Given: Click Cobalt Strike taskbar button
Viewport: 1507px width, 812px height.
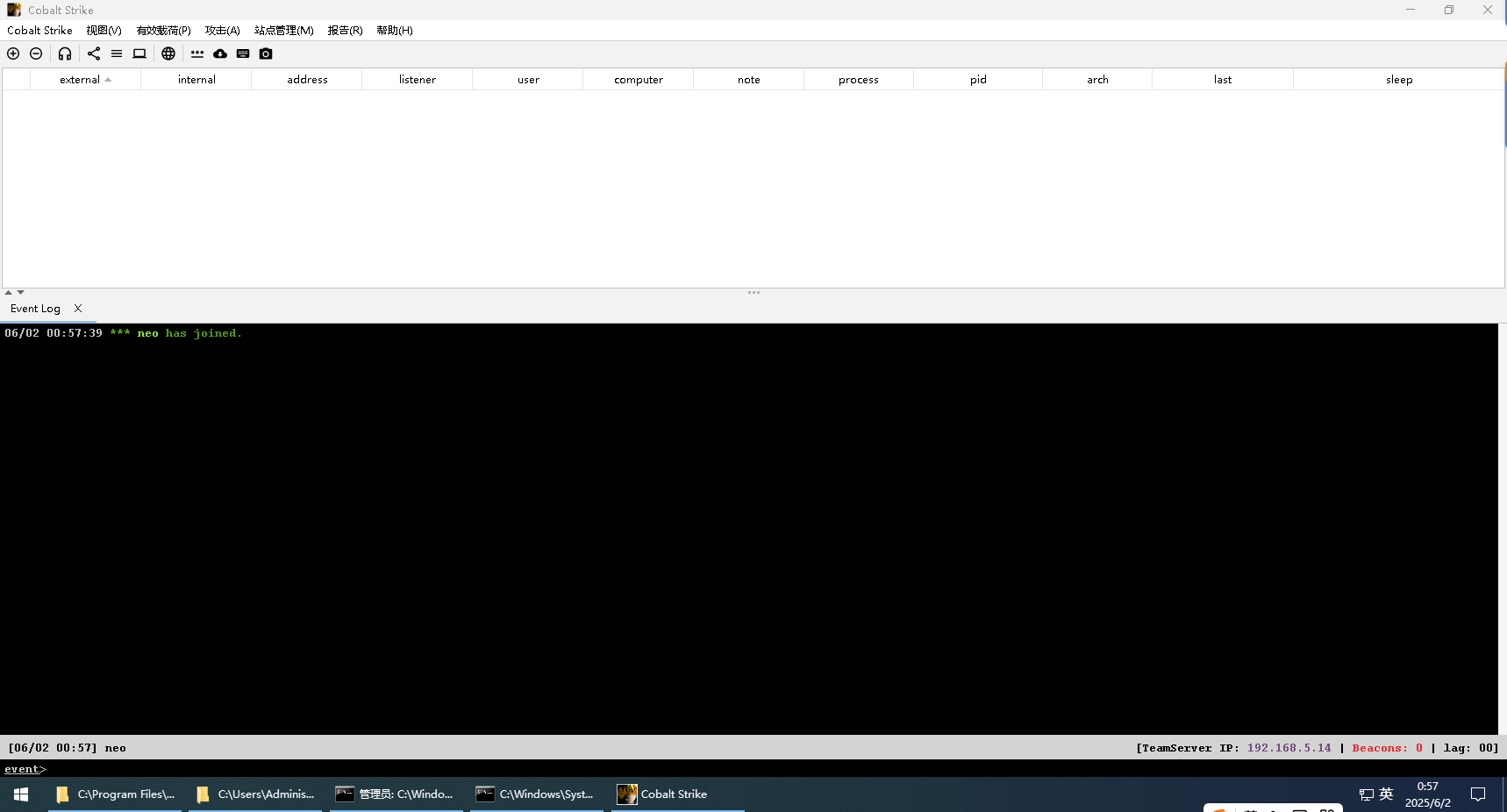Looking at the screenshot, I should 677,794.
